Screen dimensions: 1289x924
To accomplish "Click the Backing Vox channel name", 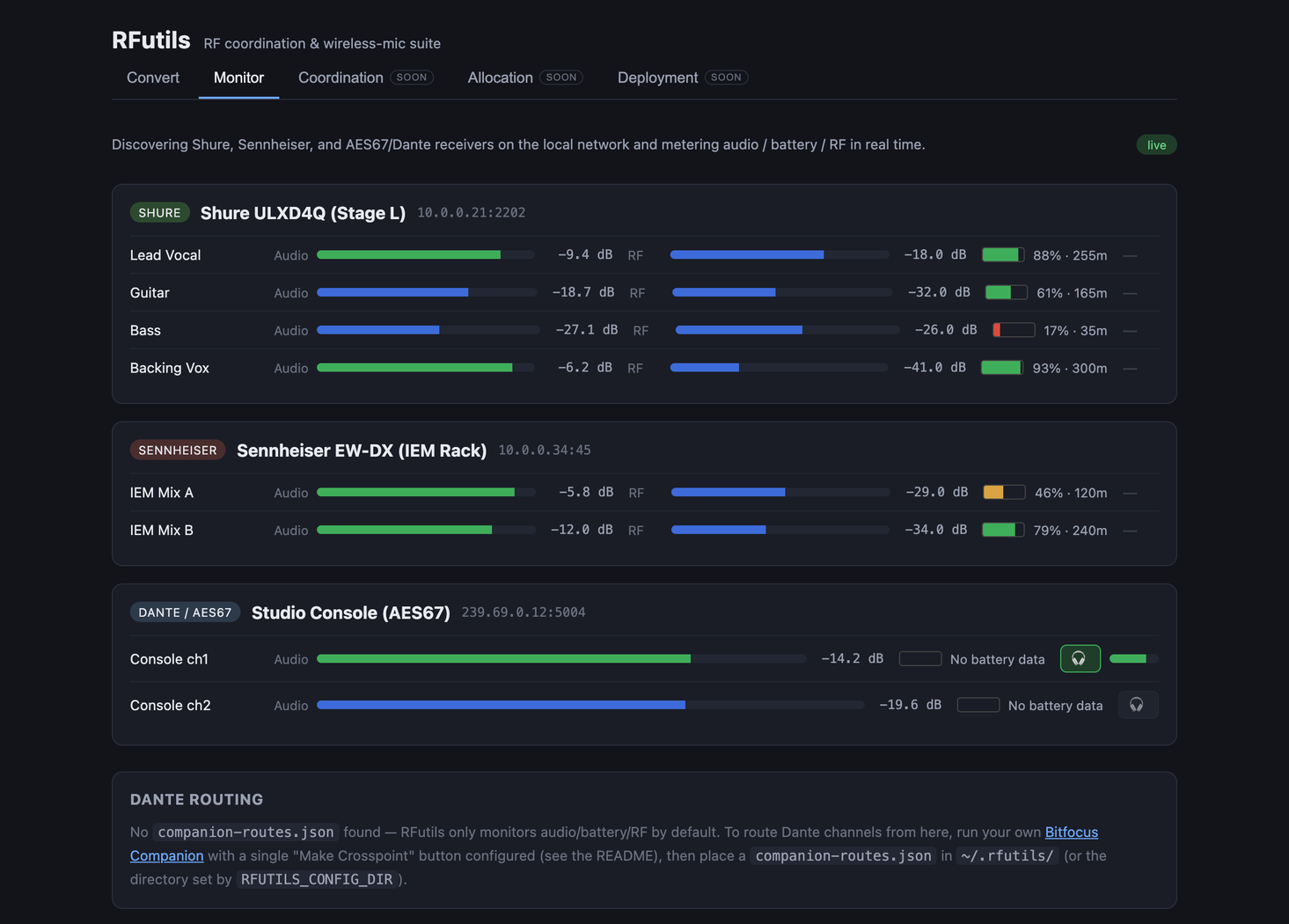I will 170,368.
